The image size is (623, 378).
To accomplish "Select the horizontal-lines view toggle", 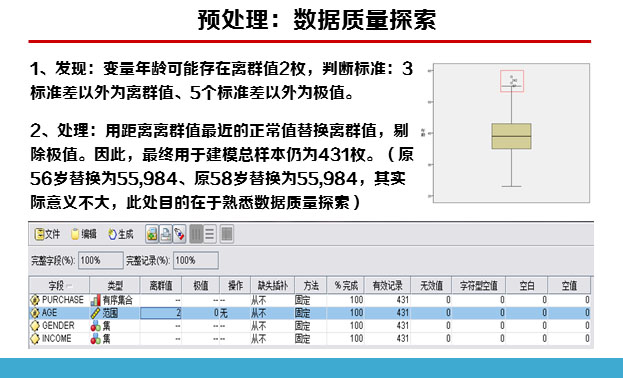I will click(x=210, y=234).
